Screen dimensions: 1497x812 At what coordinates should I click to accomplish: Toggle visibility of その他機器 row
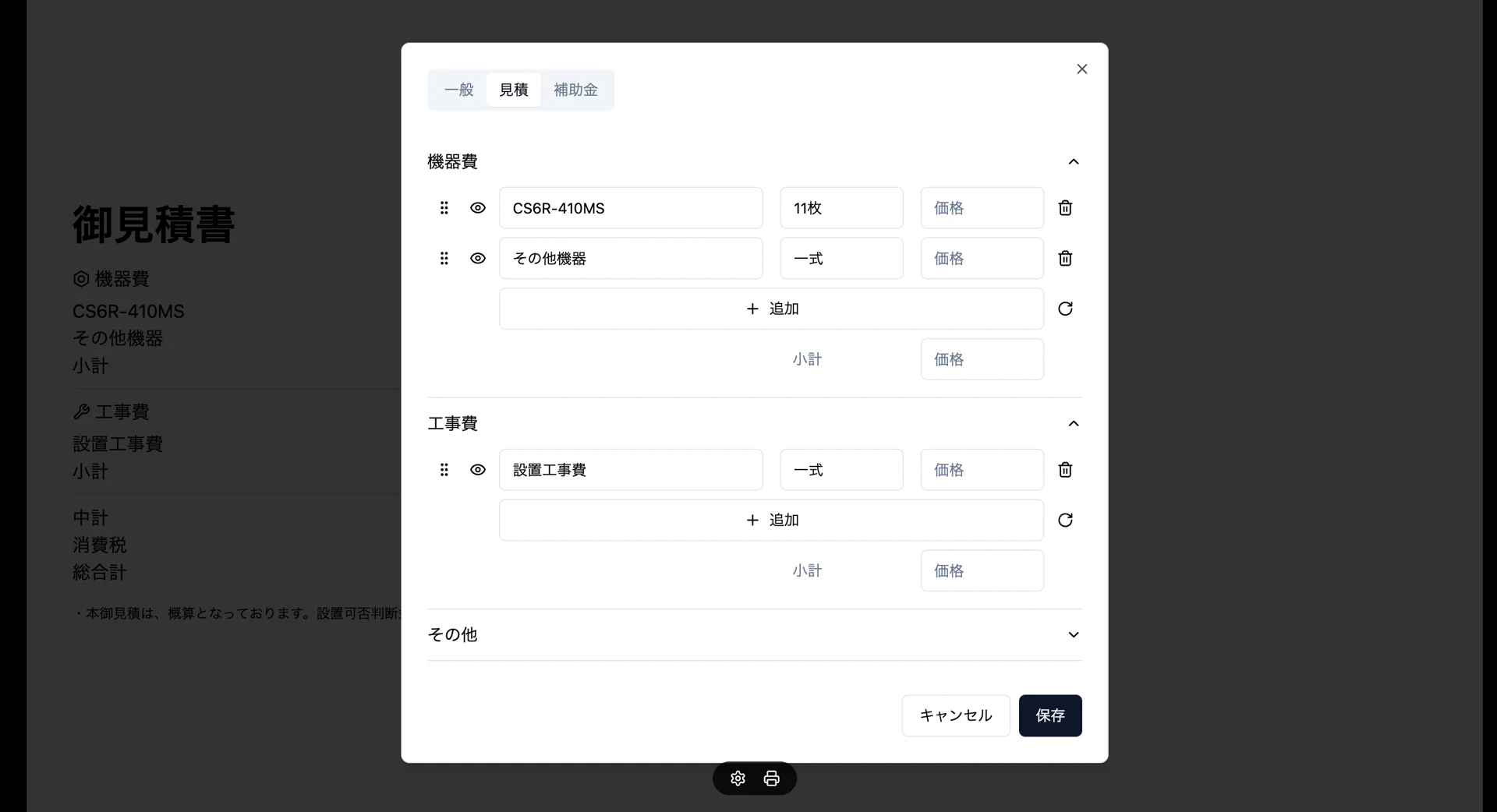pyautogui.click(x=478, y=259)
